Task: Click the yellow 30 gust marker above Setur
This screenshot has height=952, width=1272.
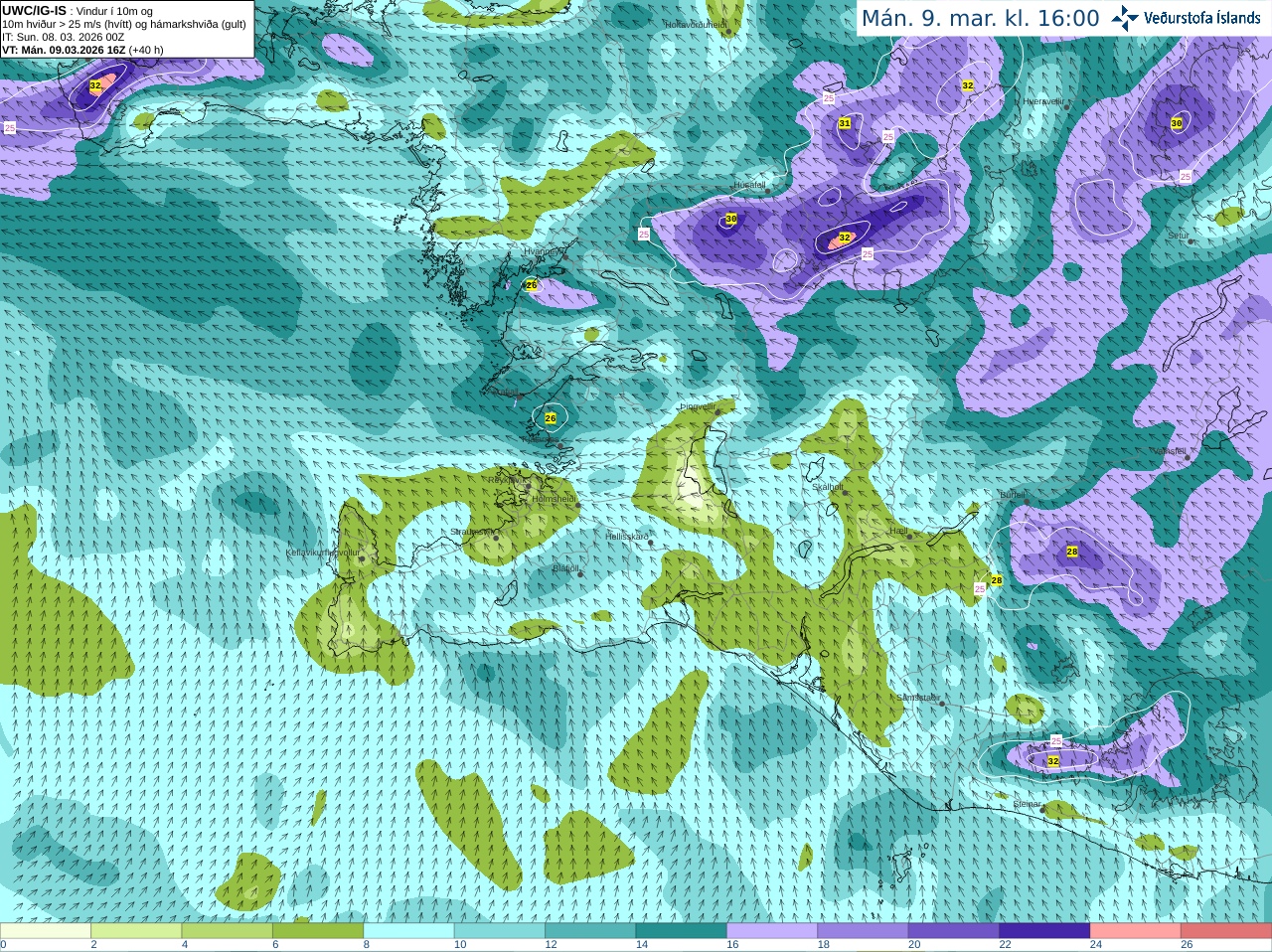Action: click(x=1177, y=123)
